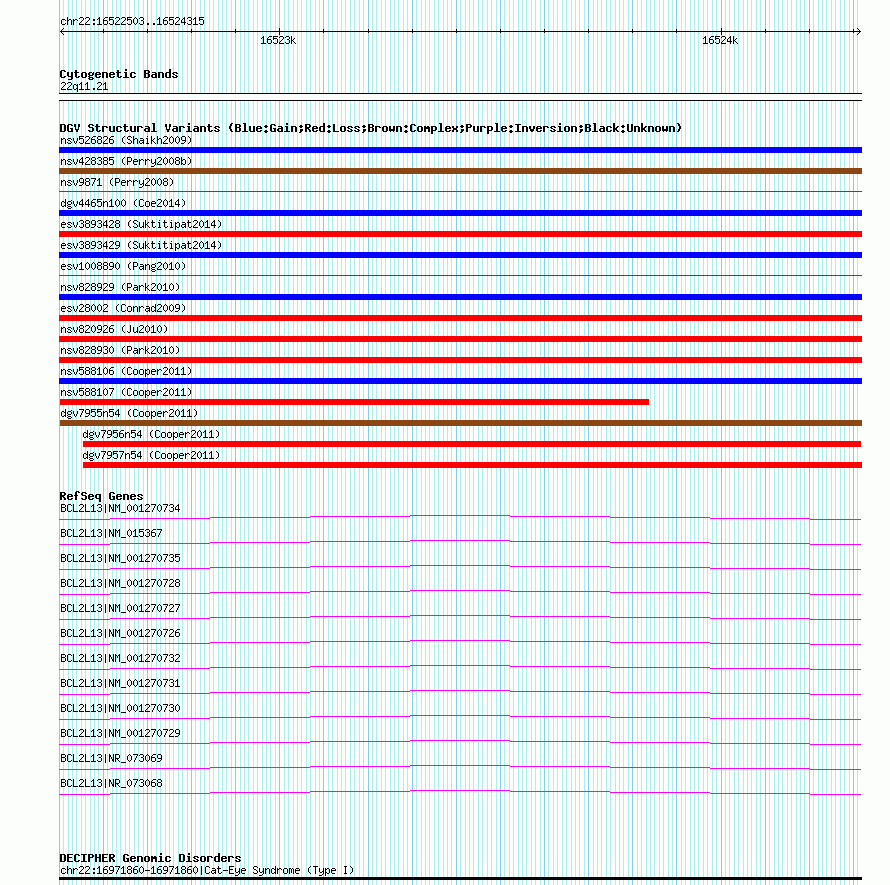Select variant dgv7957n54 (Cooper2011) label
The width and height of the screenshot is (890, 885).
click(x=151, y=455)
